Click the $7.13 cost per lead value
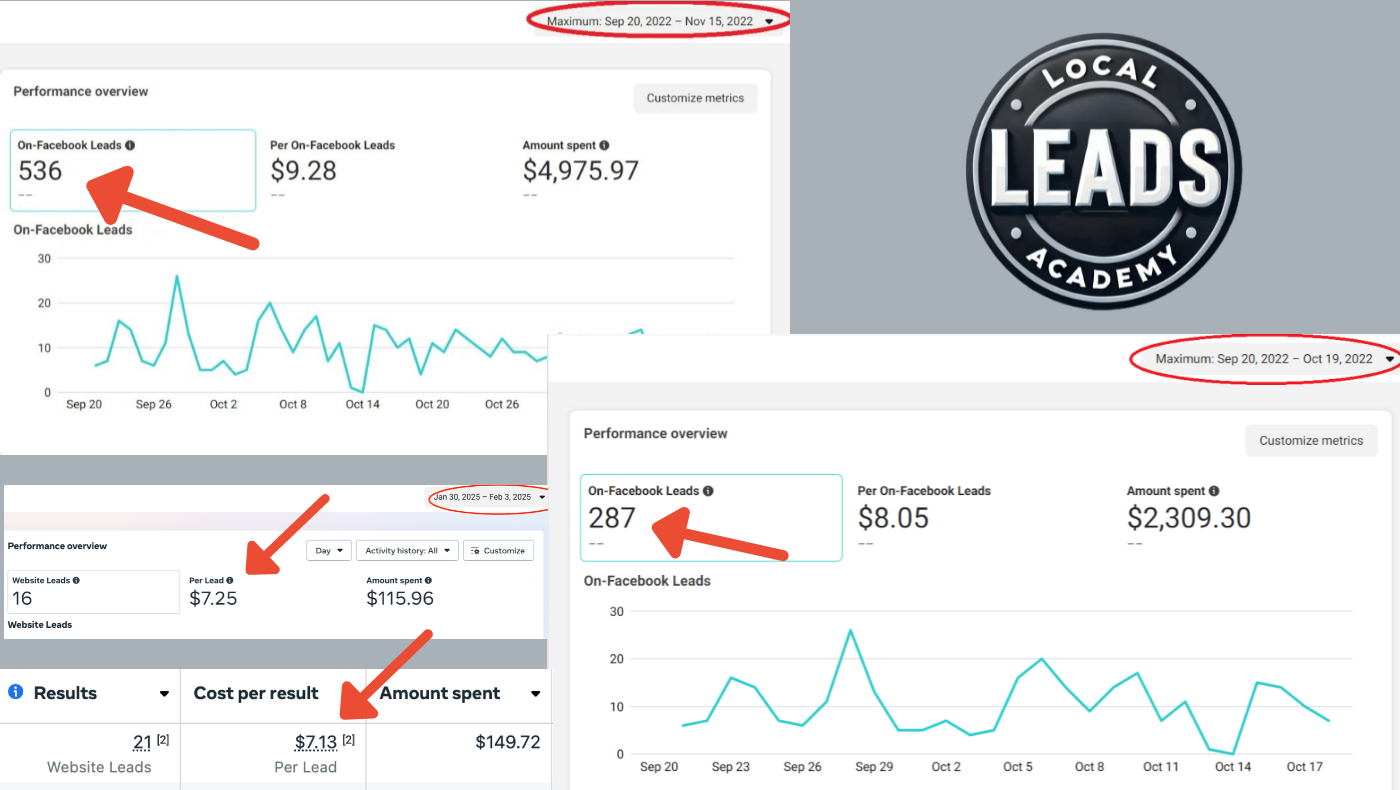Screen dimensions: 1400x790 317,742
